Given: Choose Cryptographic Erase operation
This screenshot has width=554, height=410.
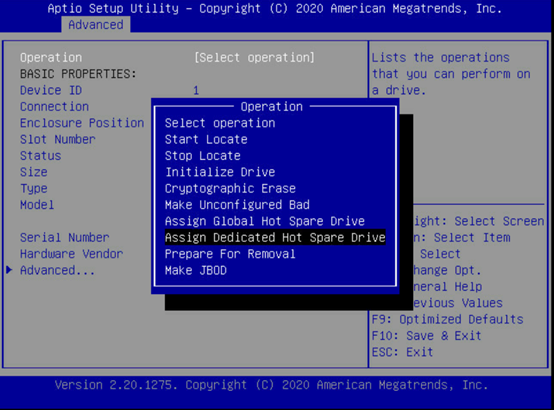Looking at the screenshot, I should point(230,188).
